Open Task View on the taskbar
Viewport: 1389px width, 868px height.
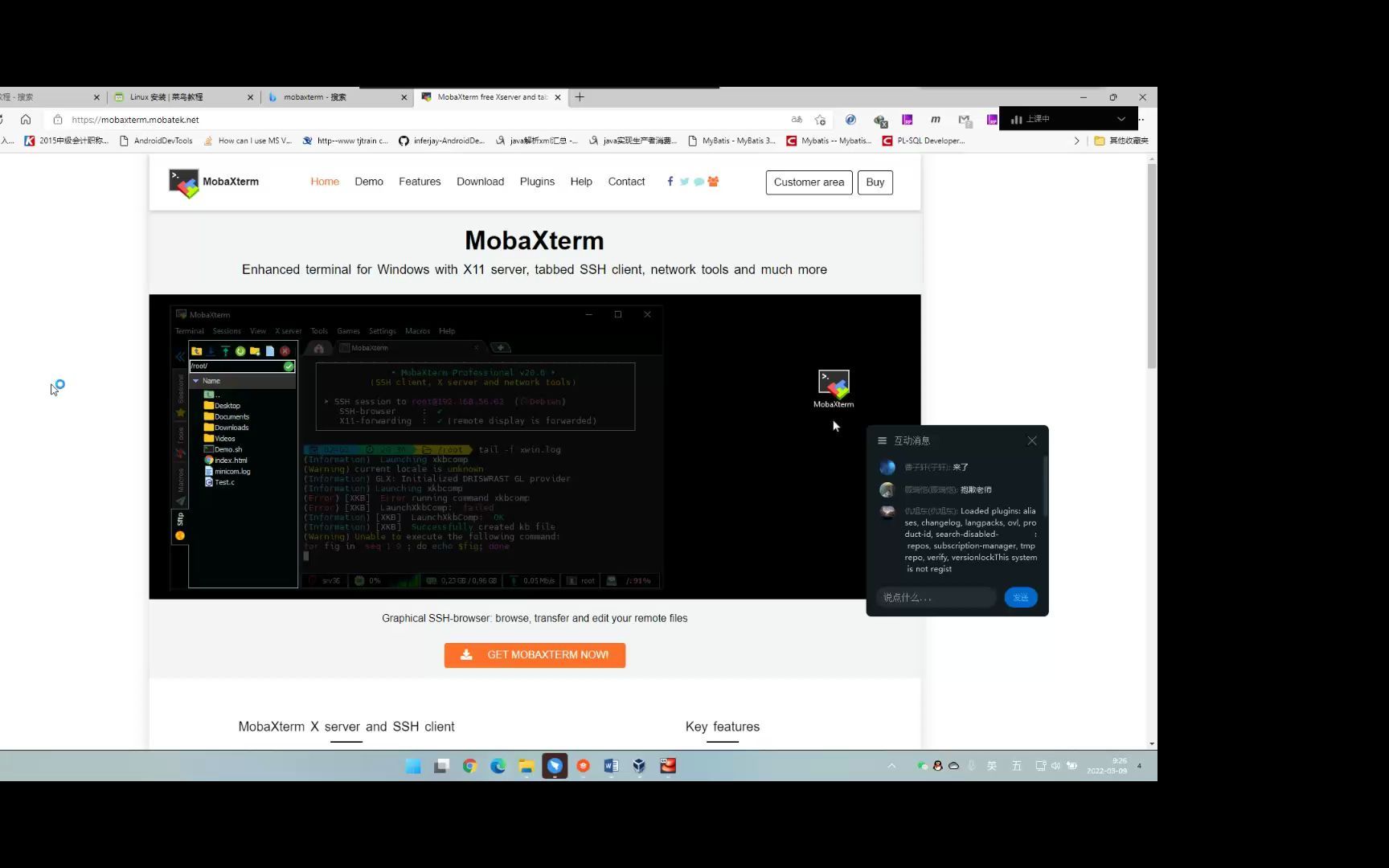click(441, 766)
